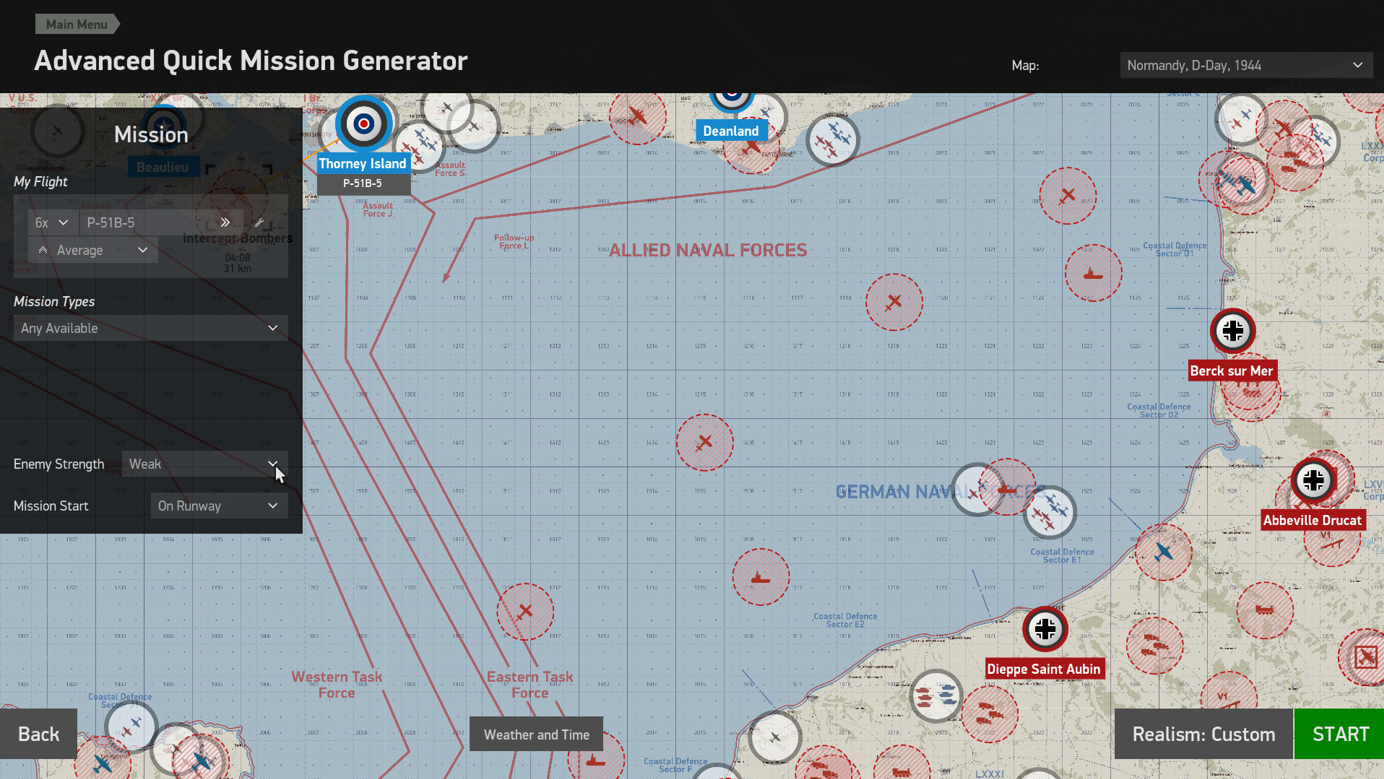Click the green START button

pyautogui.click(x=1340, y=734)
